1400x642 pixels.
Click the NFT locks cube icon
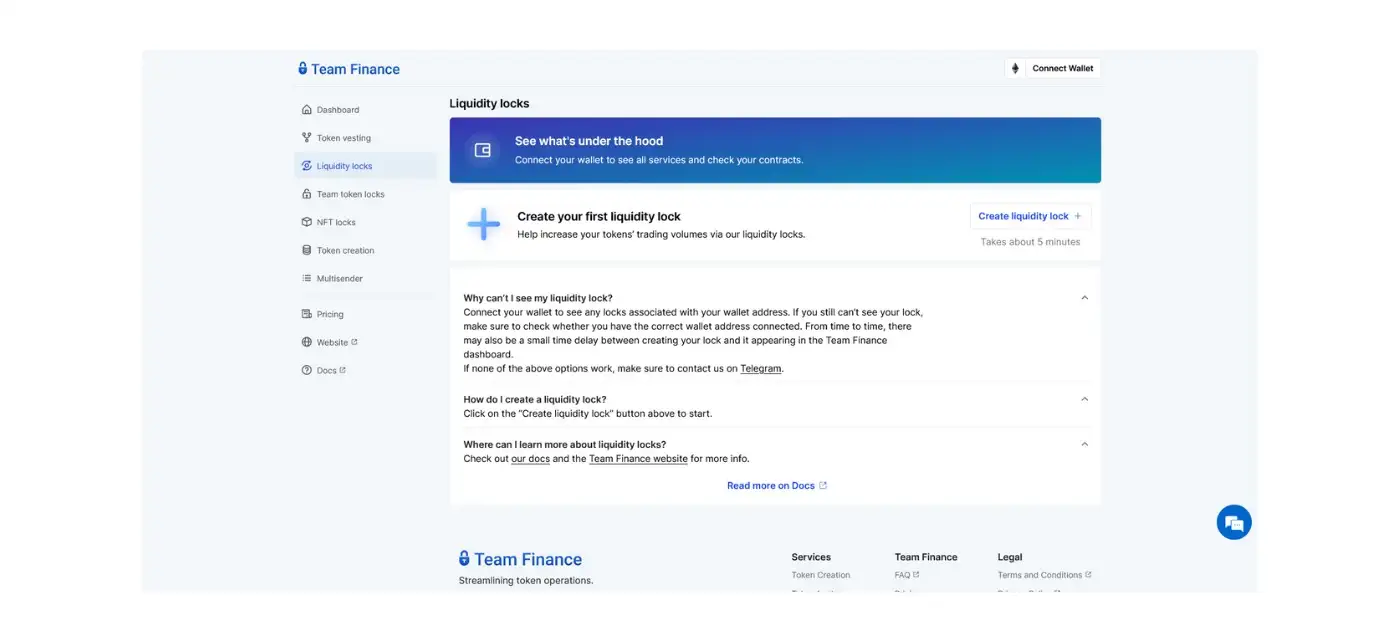307,222
